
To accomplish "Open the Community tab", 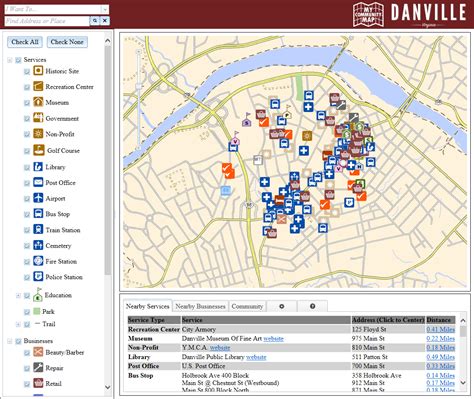I will point(247,306).
